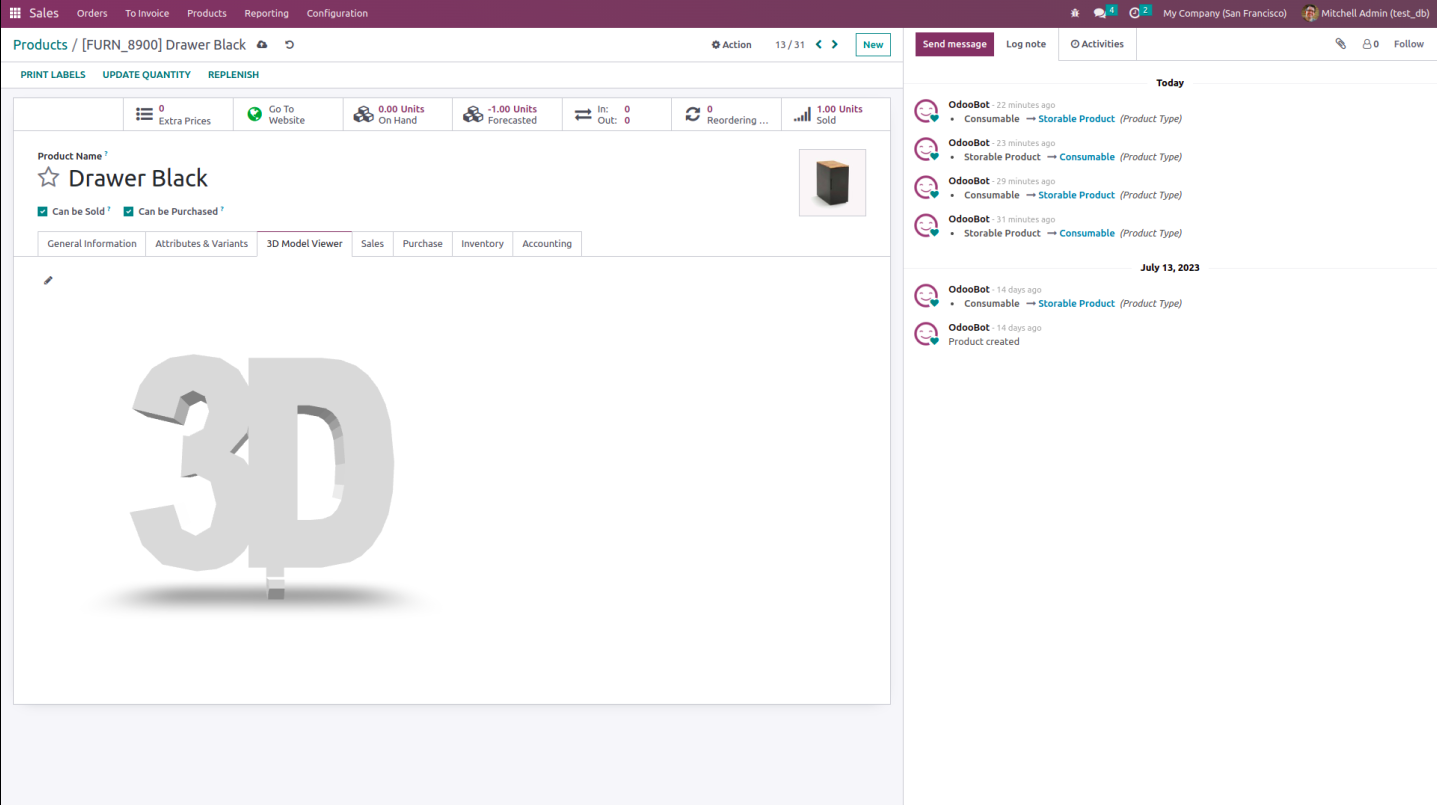Toggle the Can be Purchased checkbox
The image size is (1437, 805).
click(129, 211)
